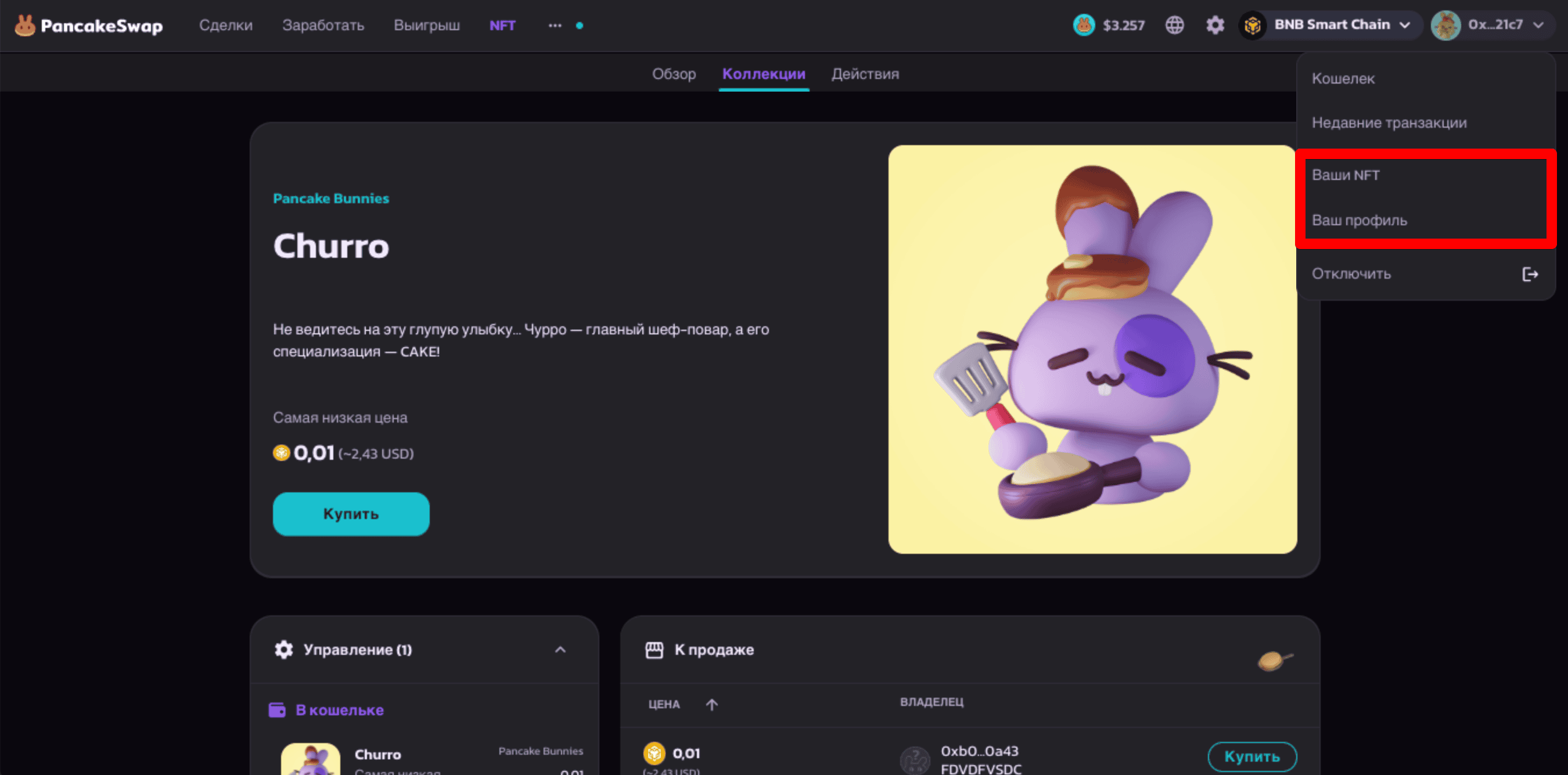Collapse the Управление (1) panel
The height and width of the screenshot is (775, 1568).
tap(560, 650)
